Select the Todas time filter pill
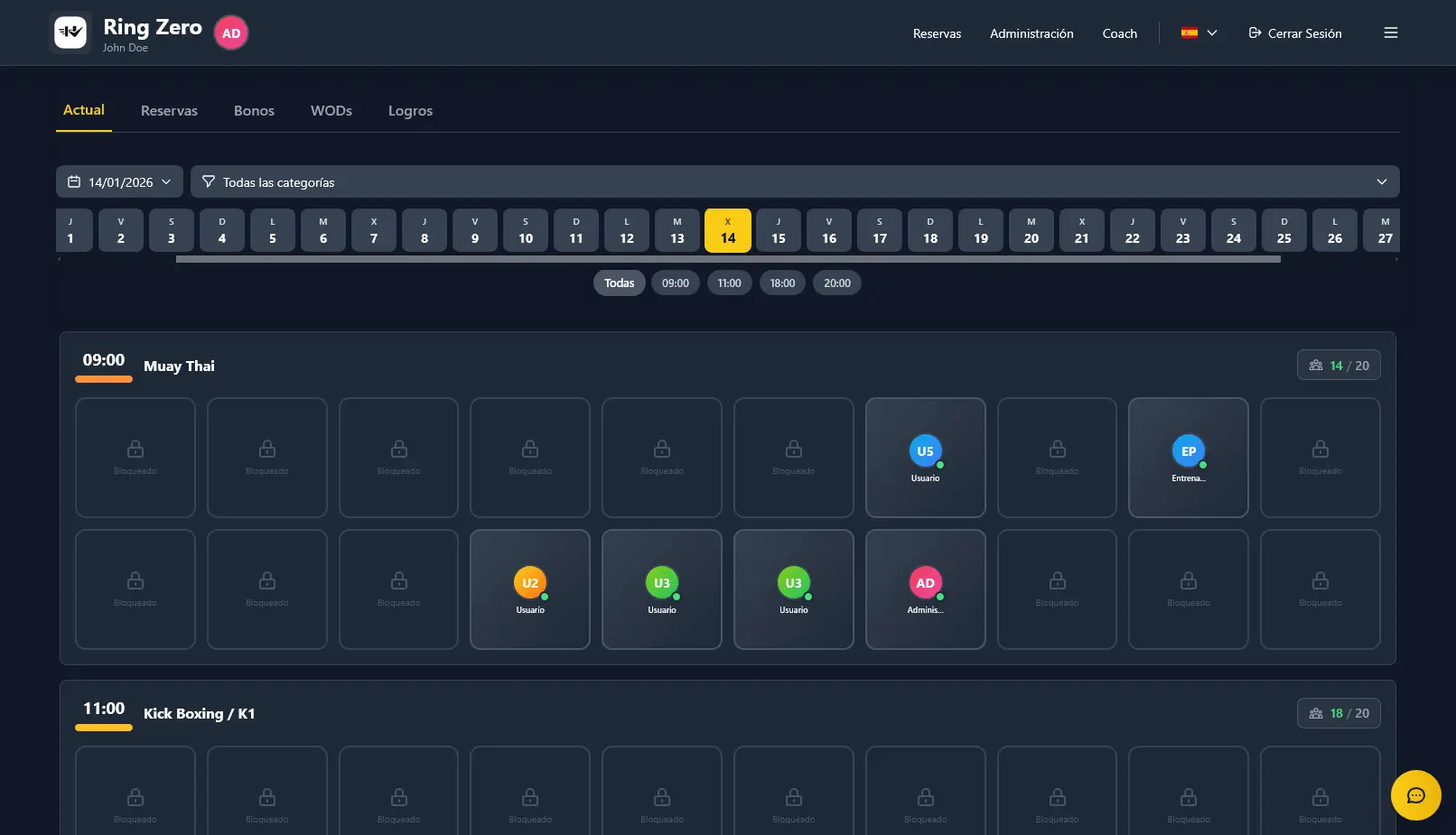Screen dimensions: 1456x835 (x=619, y=283)
